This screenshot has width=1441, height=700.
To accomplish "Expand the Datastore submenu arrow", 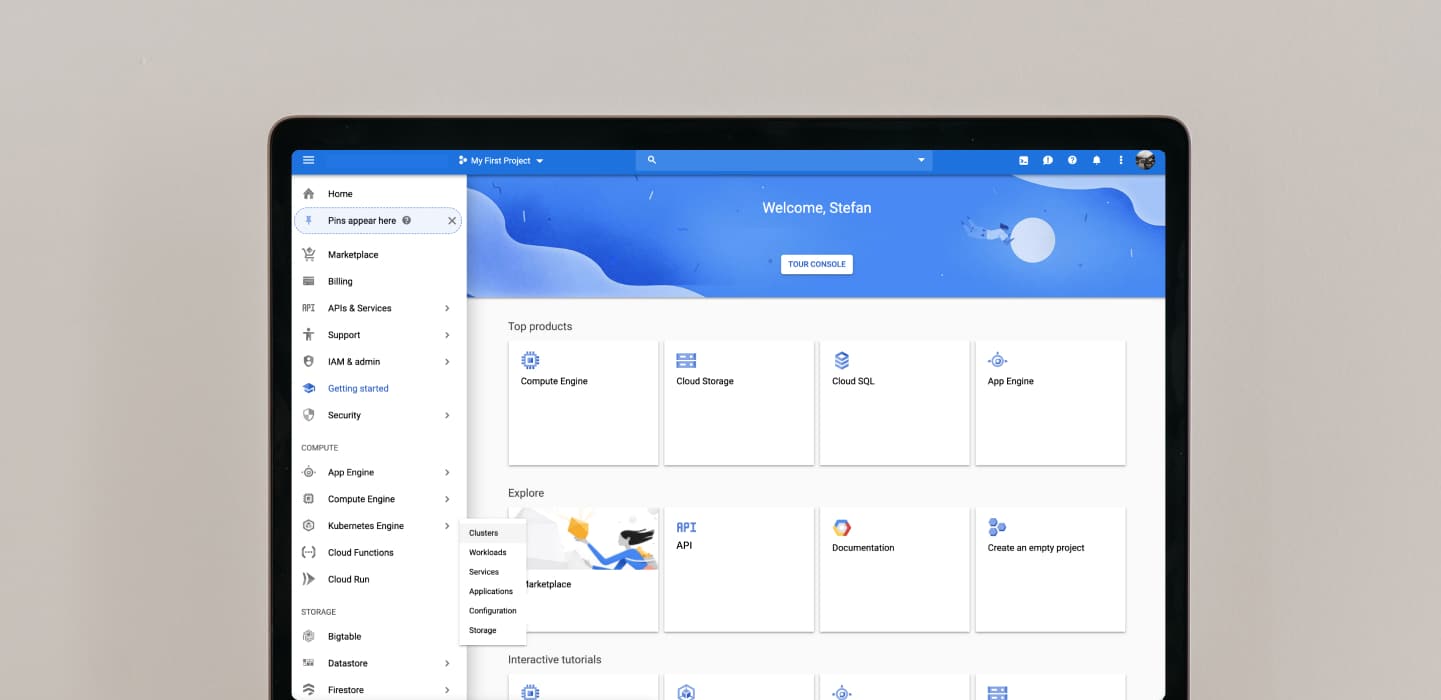I will point(447,663).
